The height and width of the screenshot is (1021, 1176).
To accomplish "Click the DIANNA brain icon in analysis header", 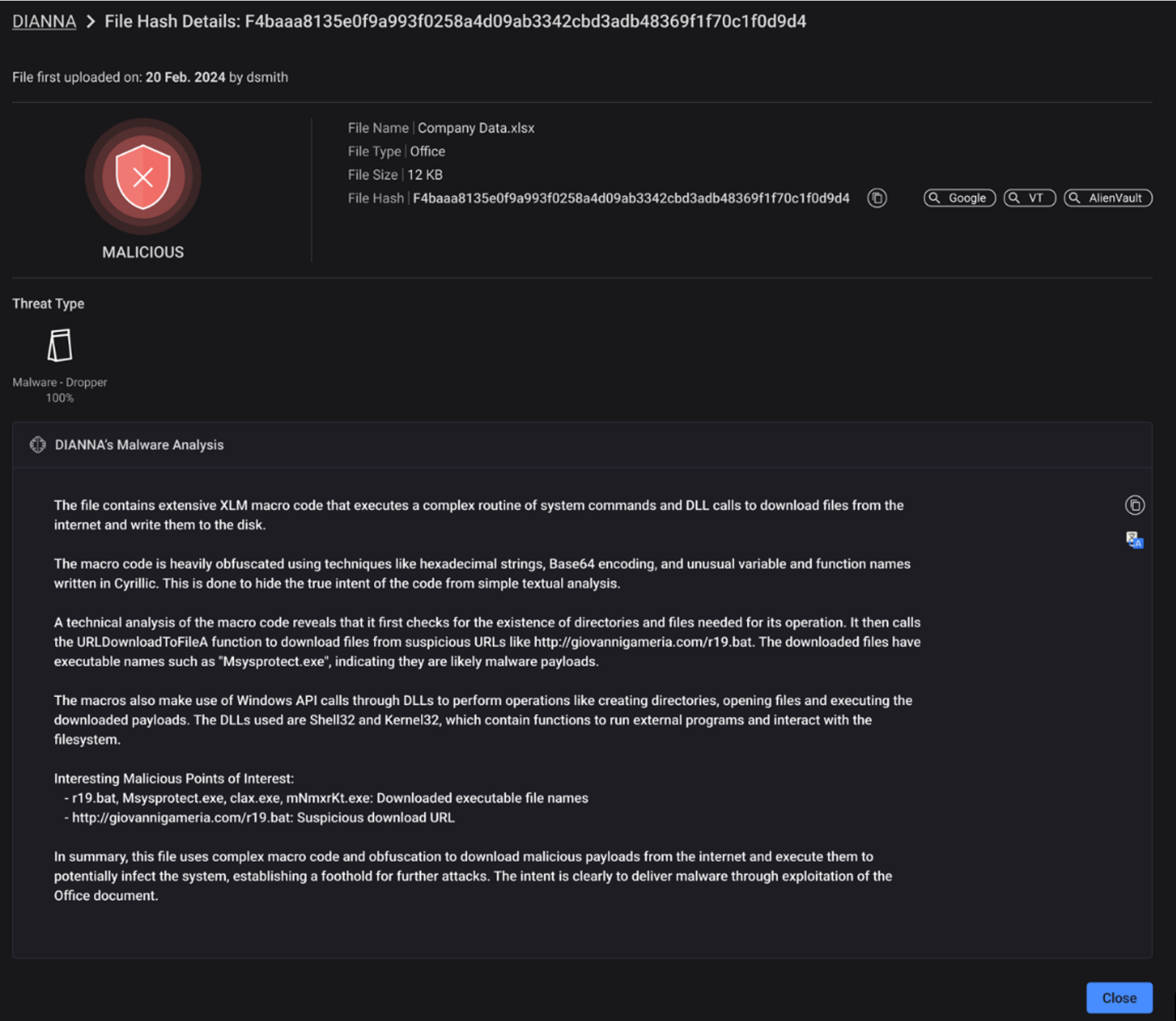I will [37, 445].
